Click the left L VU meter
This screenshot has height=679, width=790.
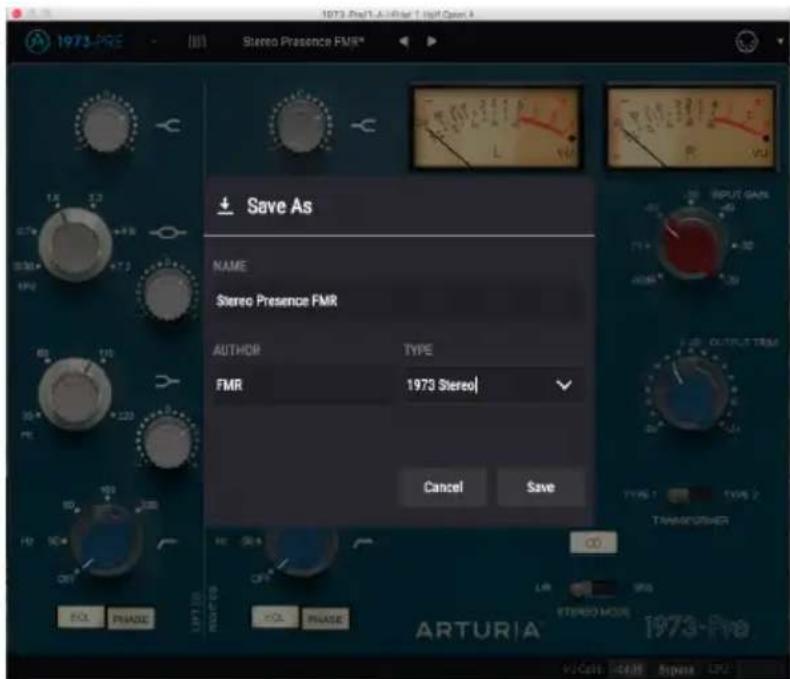point(496,128)
